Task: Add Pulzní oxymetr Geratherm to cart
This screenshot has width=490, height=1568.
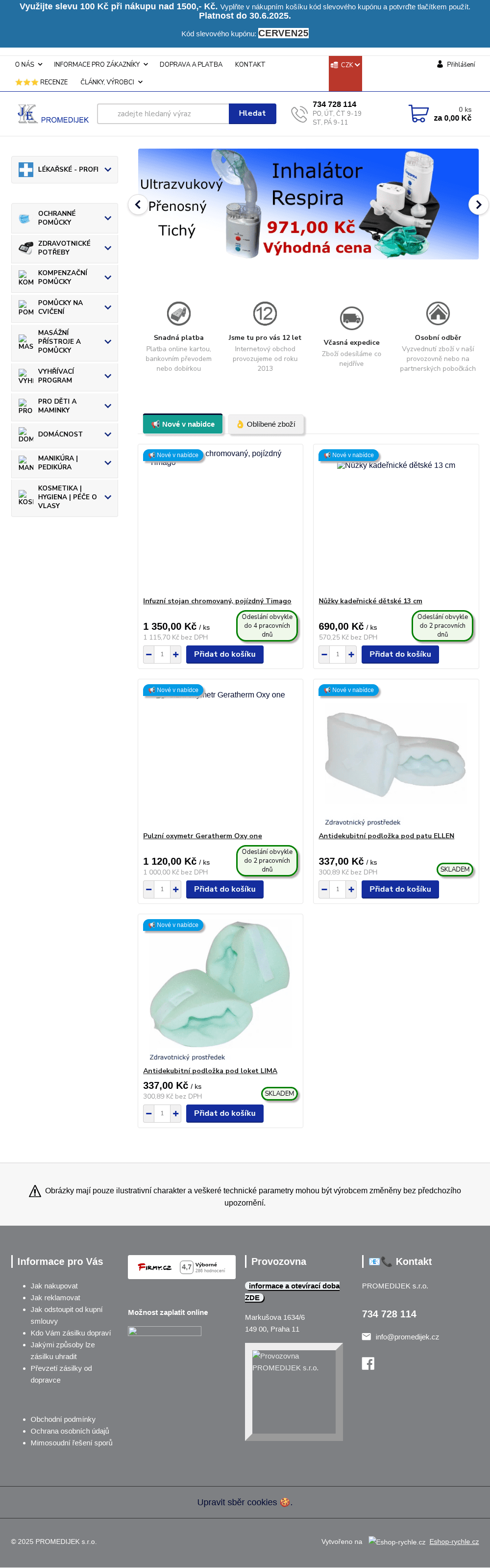Action: pyautogui.click(x=224, y=889)
